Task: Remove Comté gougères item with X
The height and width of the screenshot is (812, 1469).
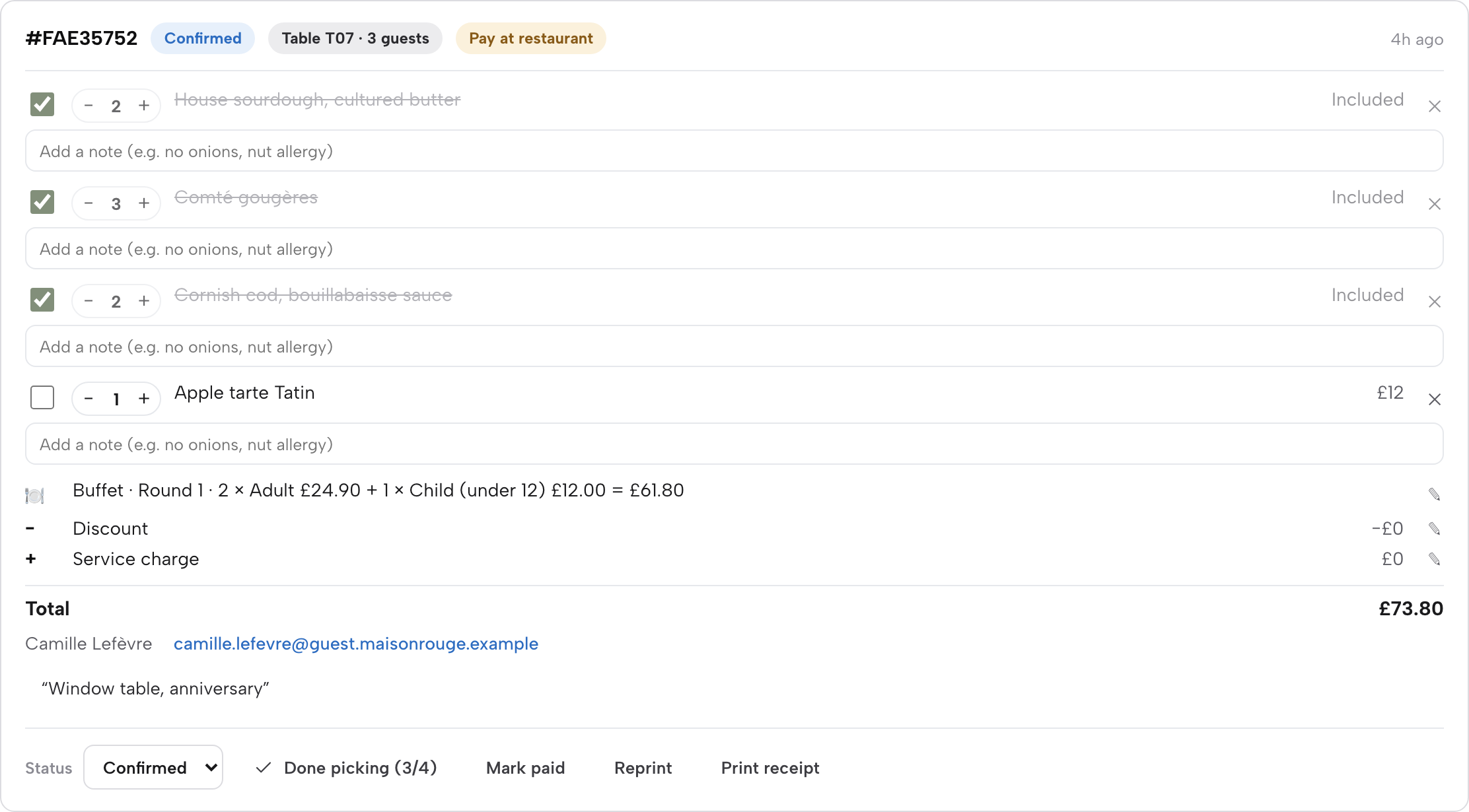Action: tap(1434, 204)
